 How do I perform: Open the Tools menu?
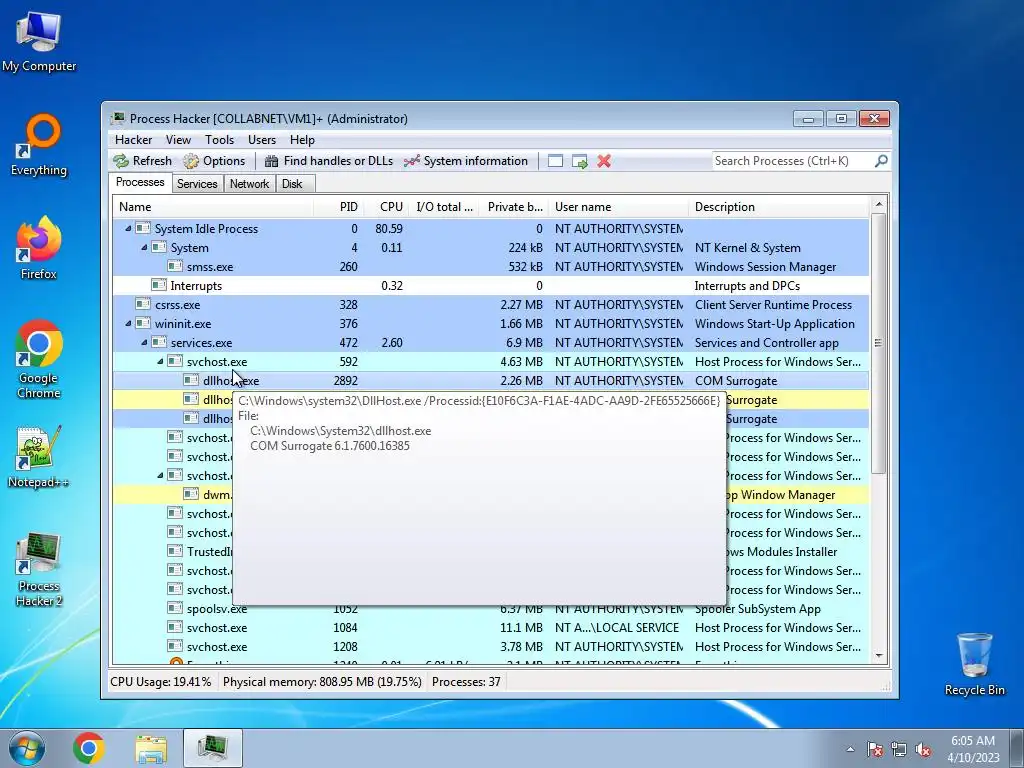(219, 140)
